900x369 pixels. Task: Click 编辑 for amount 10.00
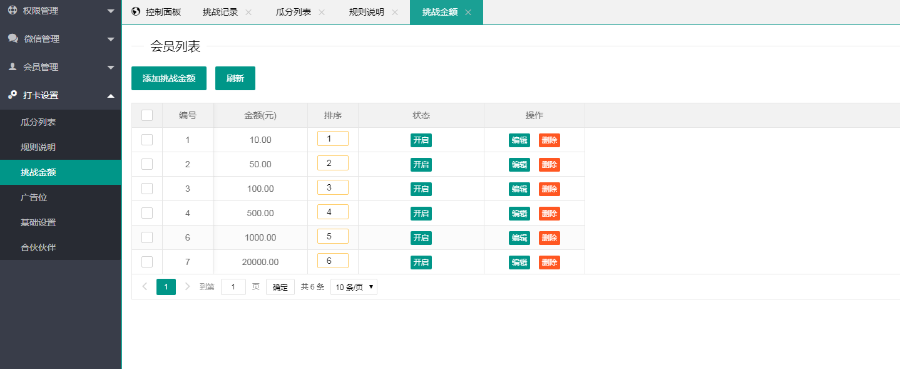tap(519, 140)
